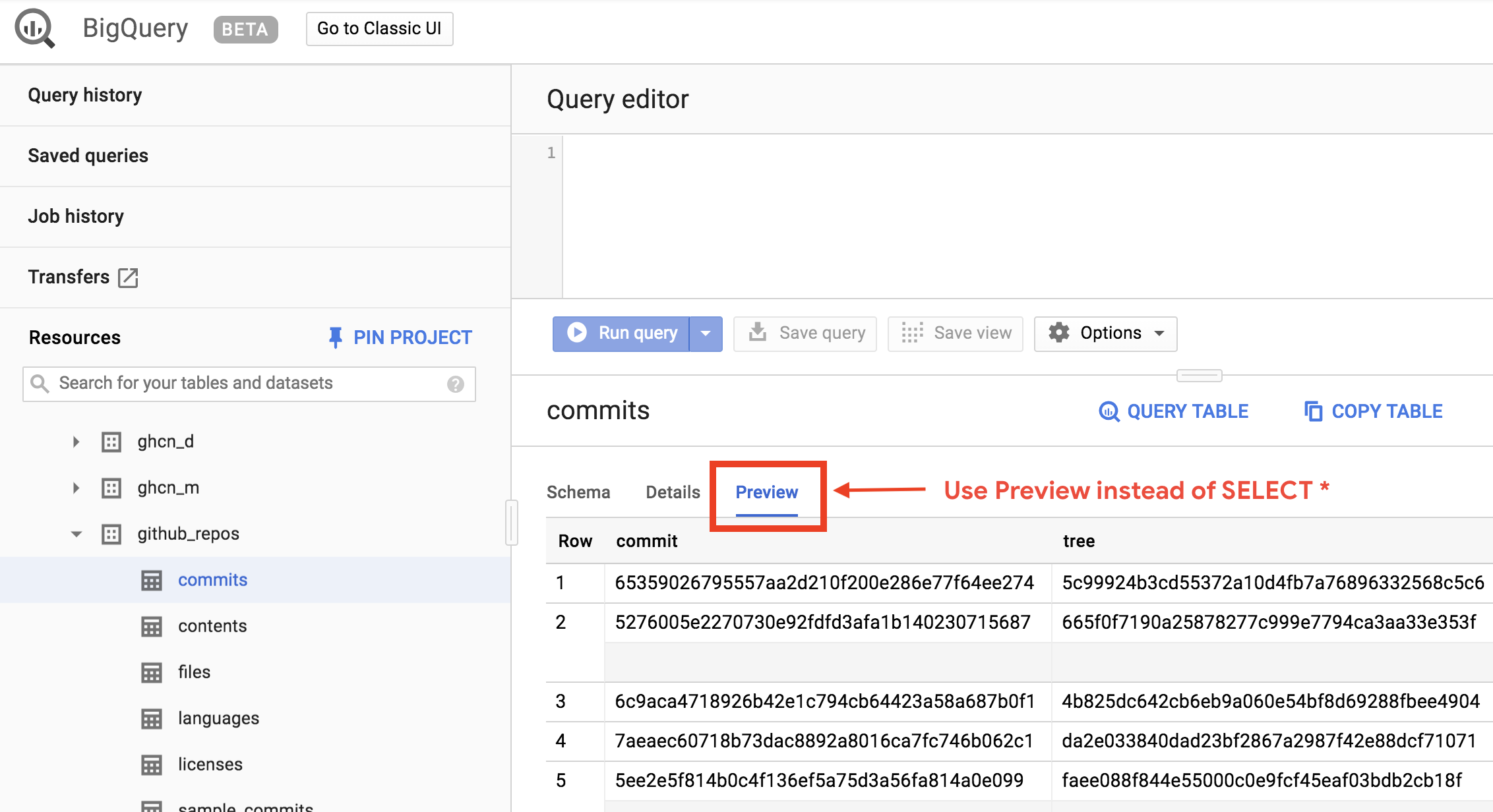
Task: Expand the ghcn_m dataset arrow
Action: click(x=76, y=488)
